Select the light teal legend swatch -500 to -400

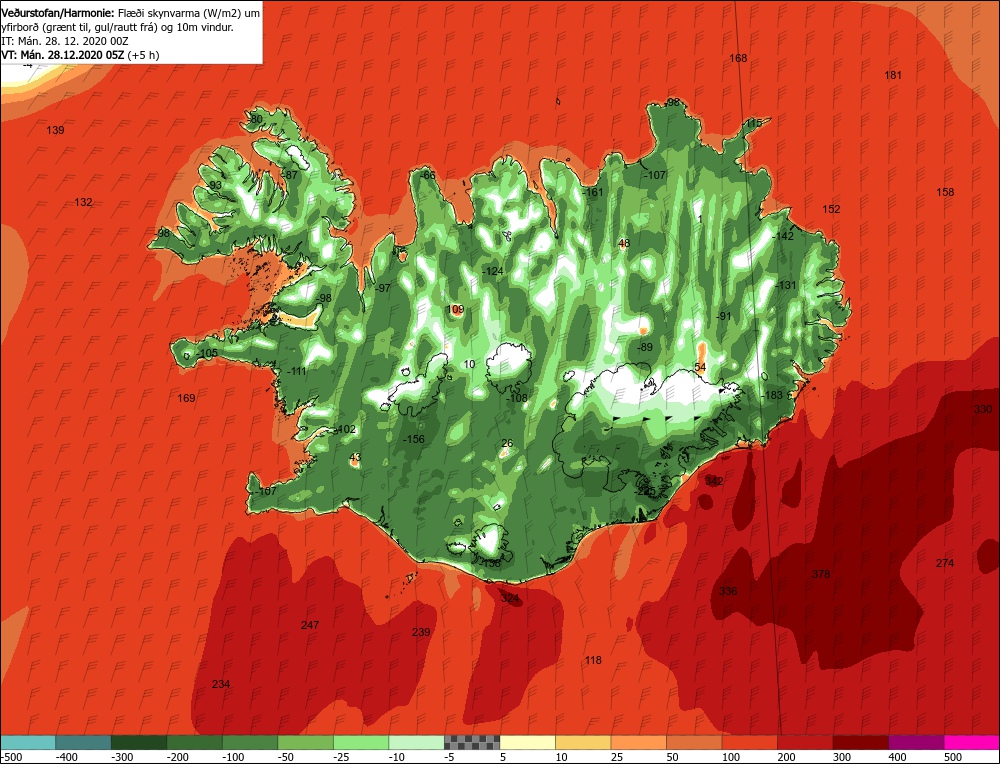[x=28, y=742]
